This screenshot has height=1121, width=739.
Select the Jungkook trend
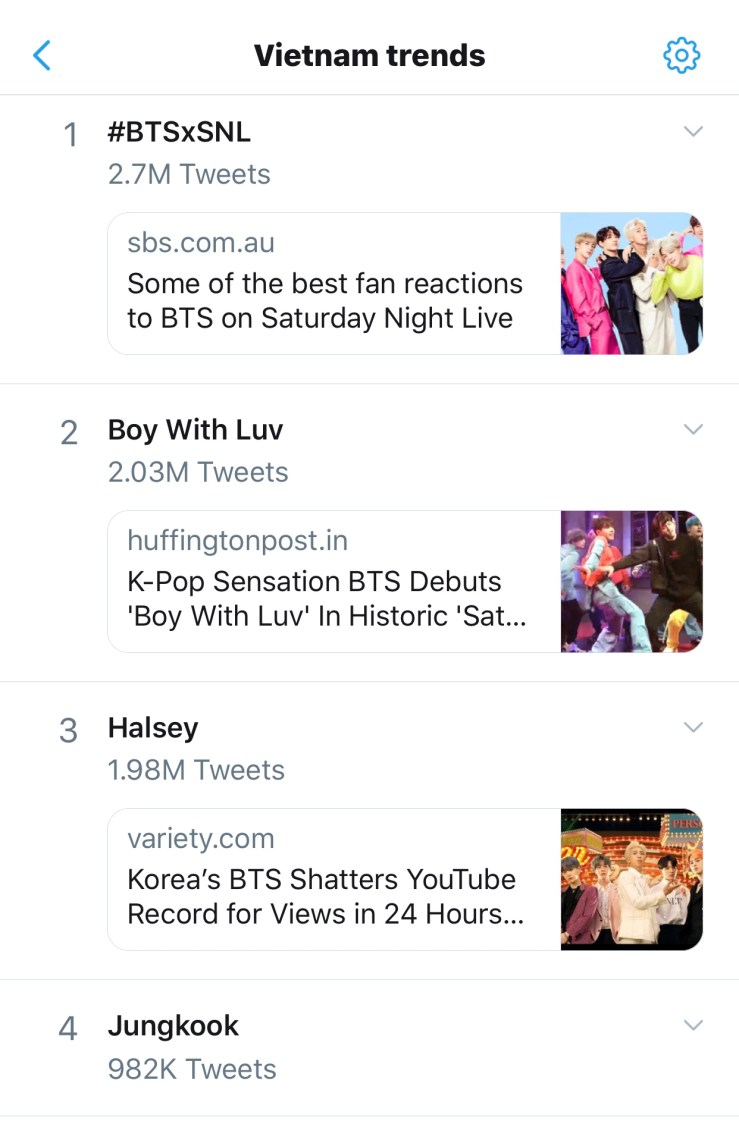pos(173,1026)
